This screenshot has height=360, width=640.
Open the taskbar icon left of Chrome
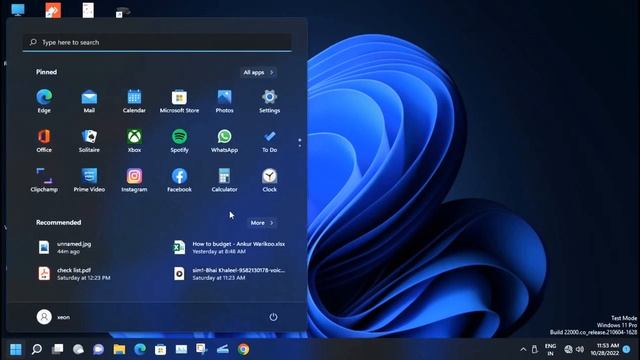pyautogui.click(x=223, y=349)
